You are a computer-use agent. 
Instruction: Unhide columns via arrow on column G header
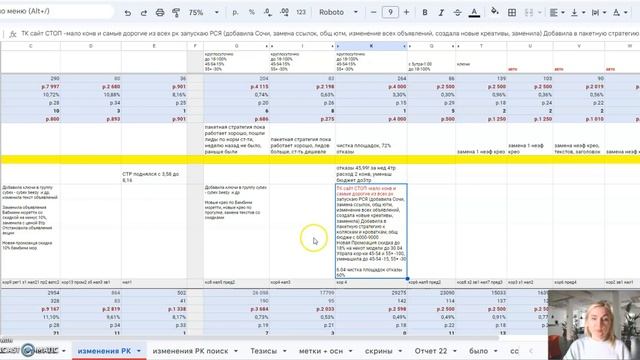coord(267,47)
